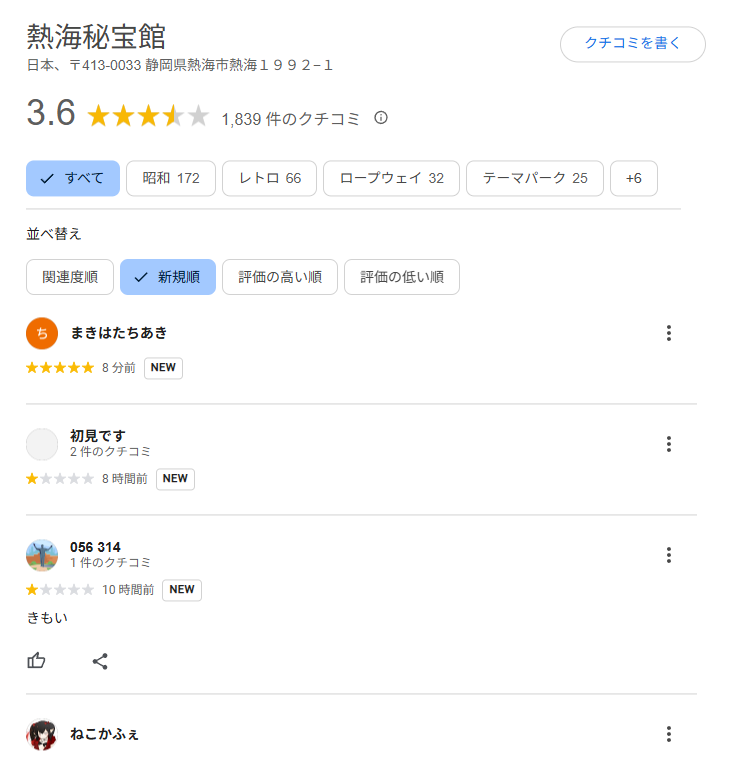Open the options menu for ねこかふぇ's review

point(668,734)
